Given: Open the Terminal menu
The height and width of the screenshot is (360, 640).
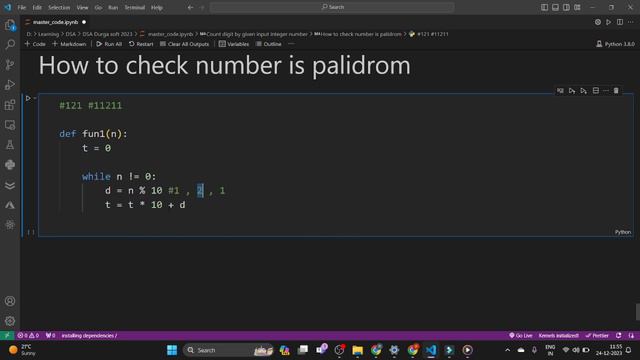Looking at the screenshot, I should [x=135, y=7].
